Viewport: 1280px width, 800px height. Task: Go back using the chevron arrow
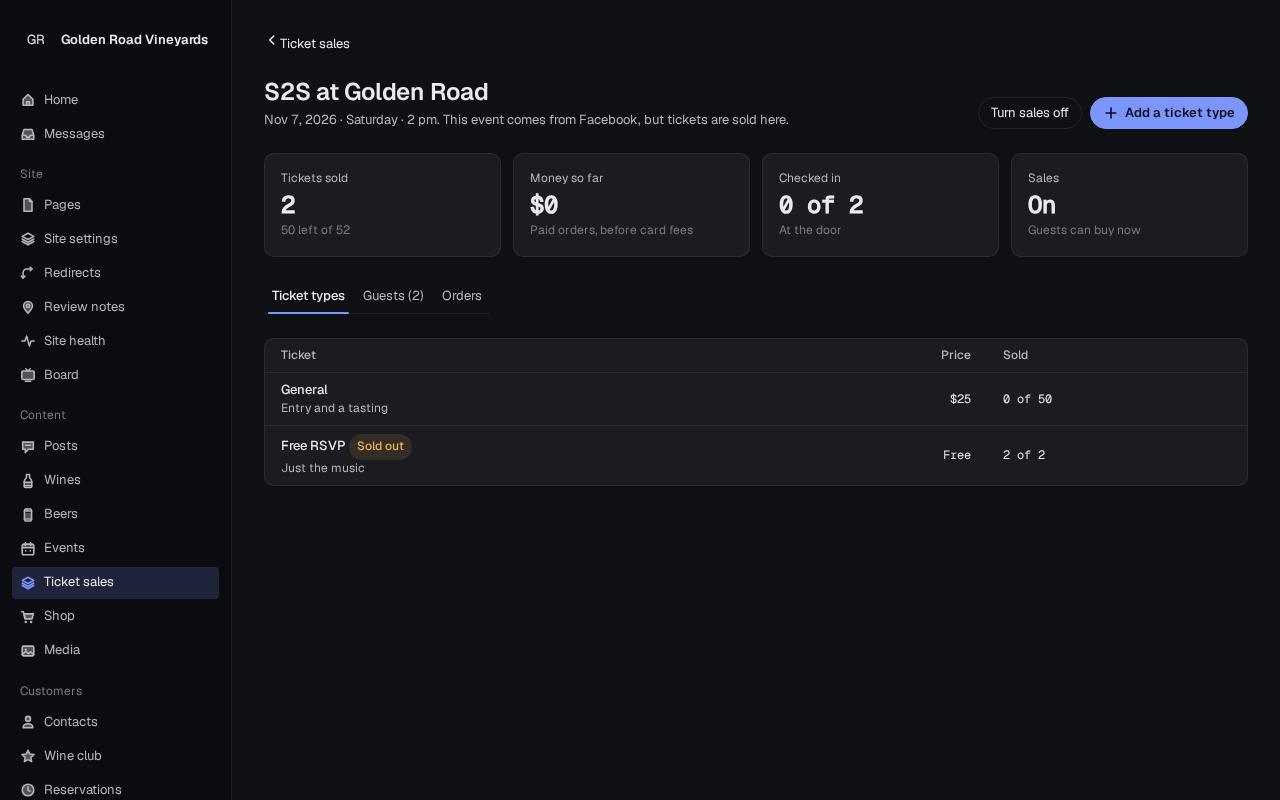click(x=271, y=41)
